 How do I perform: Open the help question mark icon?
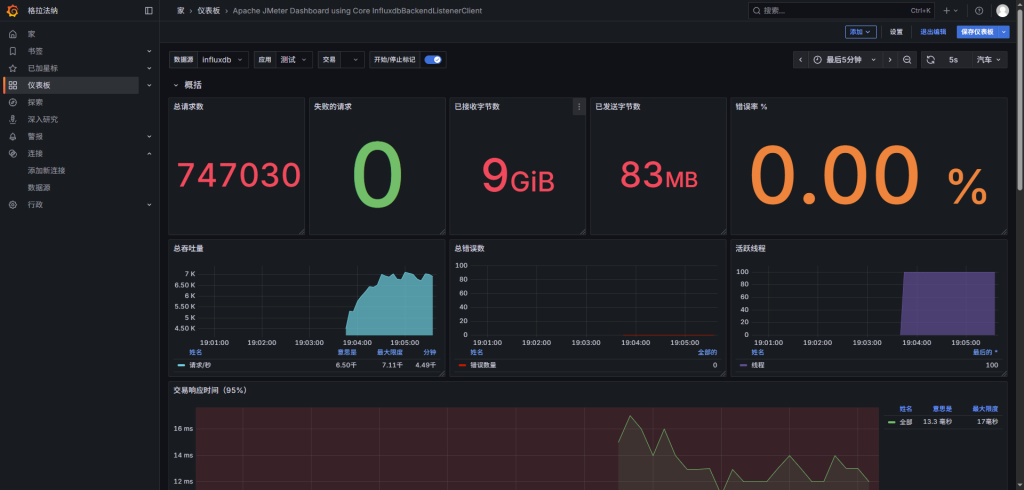979,10
